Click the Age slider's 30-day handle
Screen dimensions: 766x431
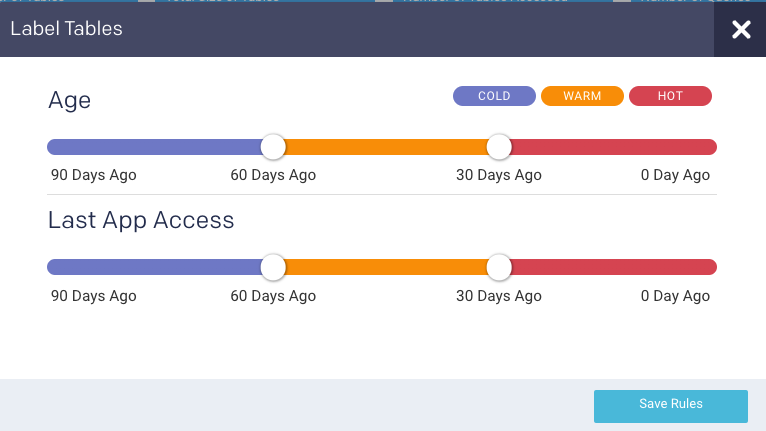point(499,147)
